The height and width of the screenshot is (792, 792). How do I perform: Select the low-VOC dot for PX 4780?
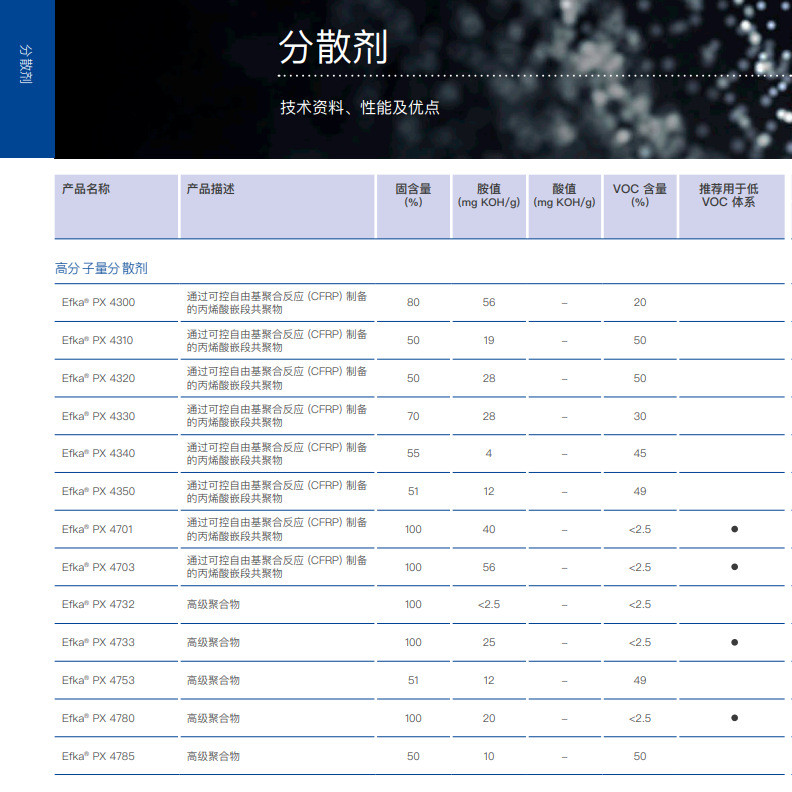tap(734, 718)
